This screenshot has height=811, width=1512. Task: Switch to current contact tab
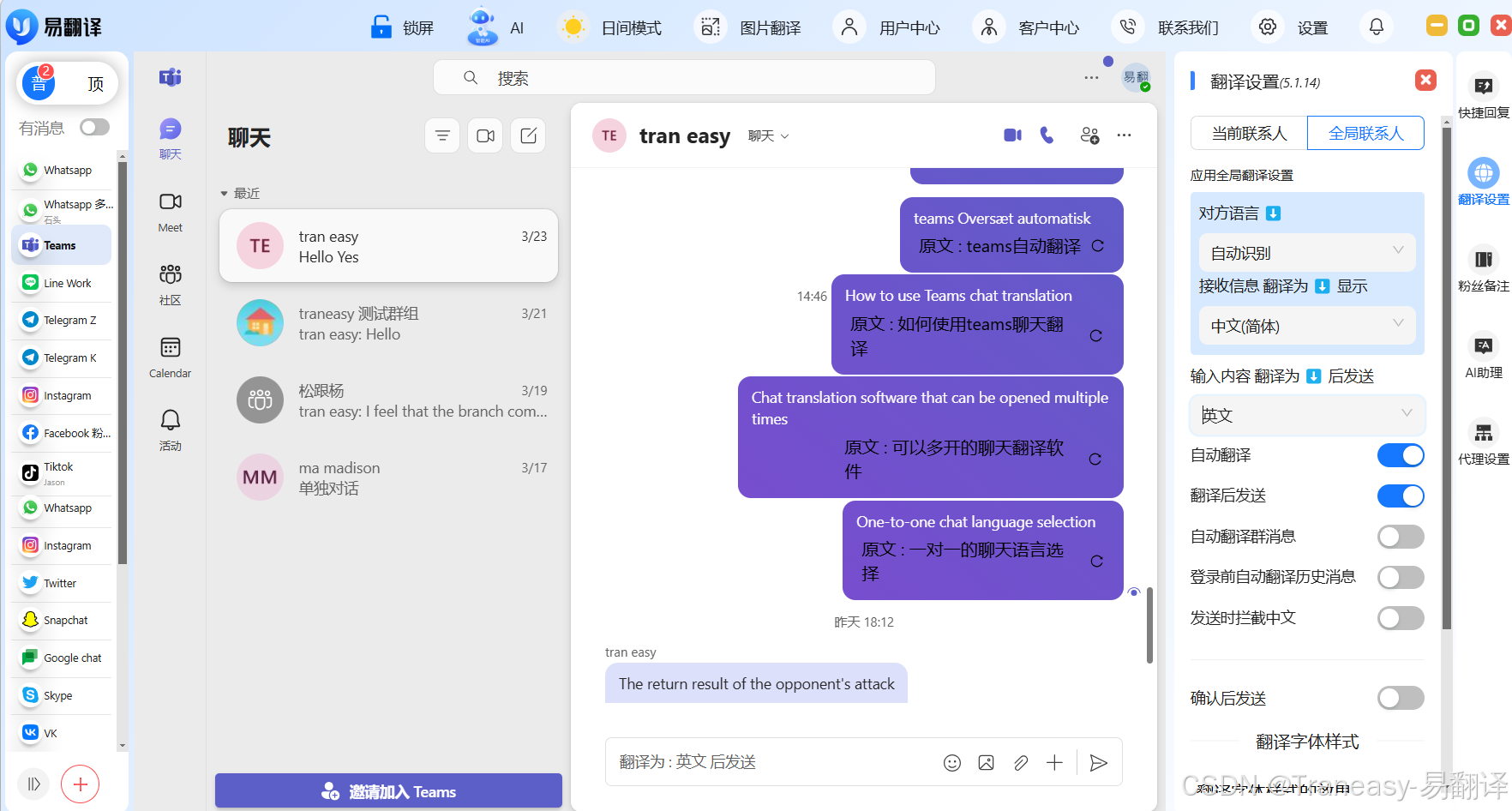pos(1249,133)
